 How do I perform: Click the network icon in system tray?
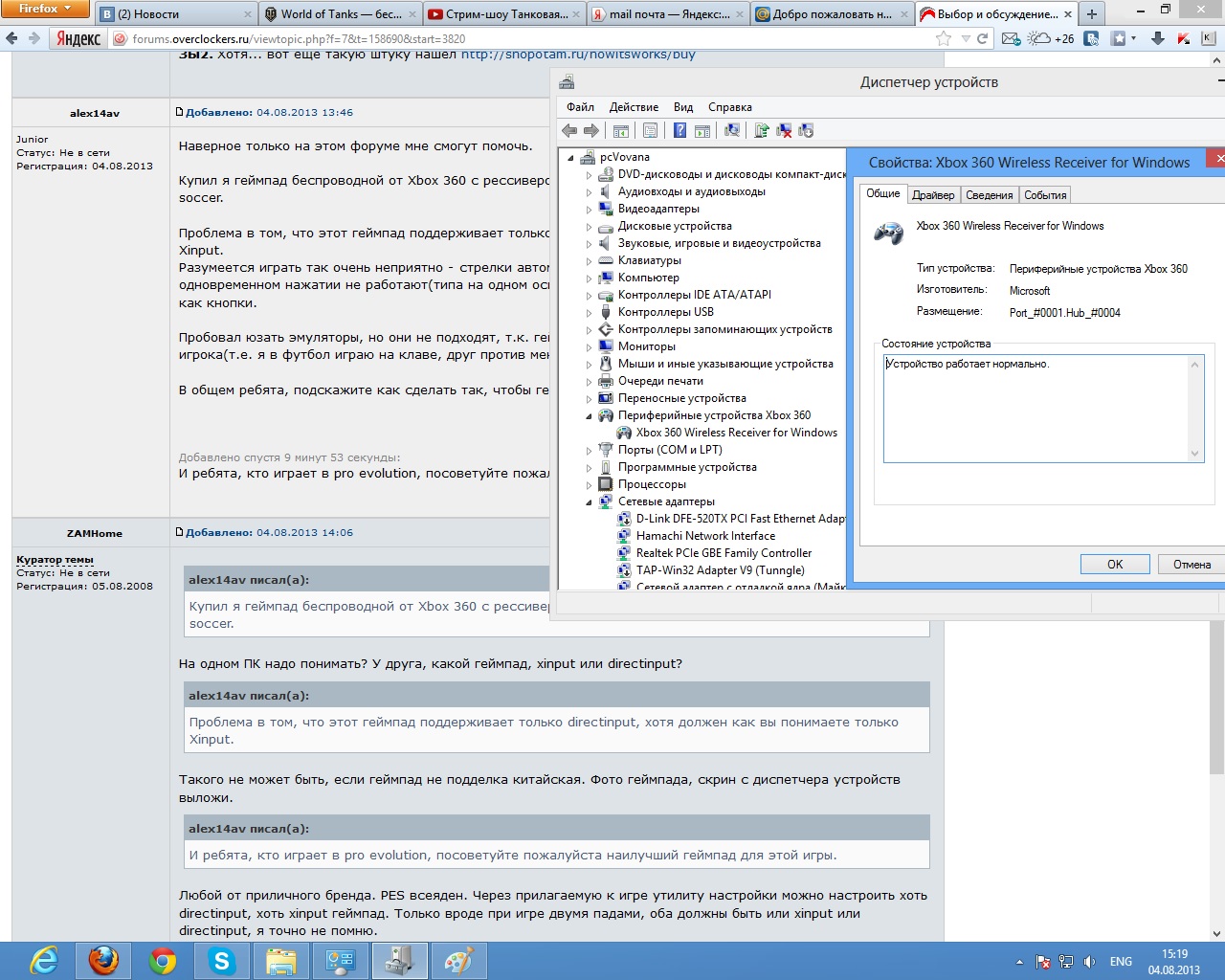[x=1065, y=962]
